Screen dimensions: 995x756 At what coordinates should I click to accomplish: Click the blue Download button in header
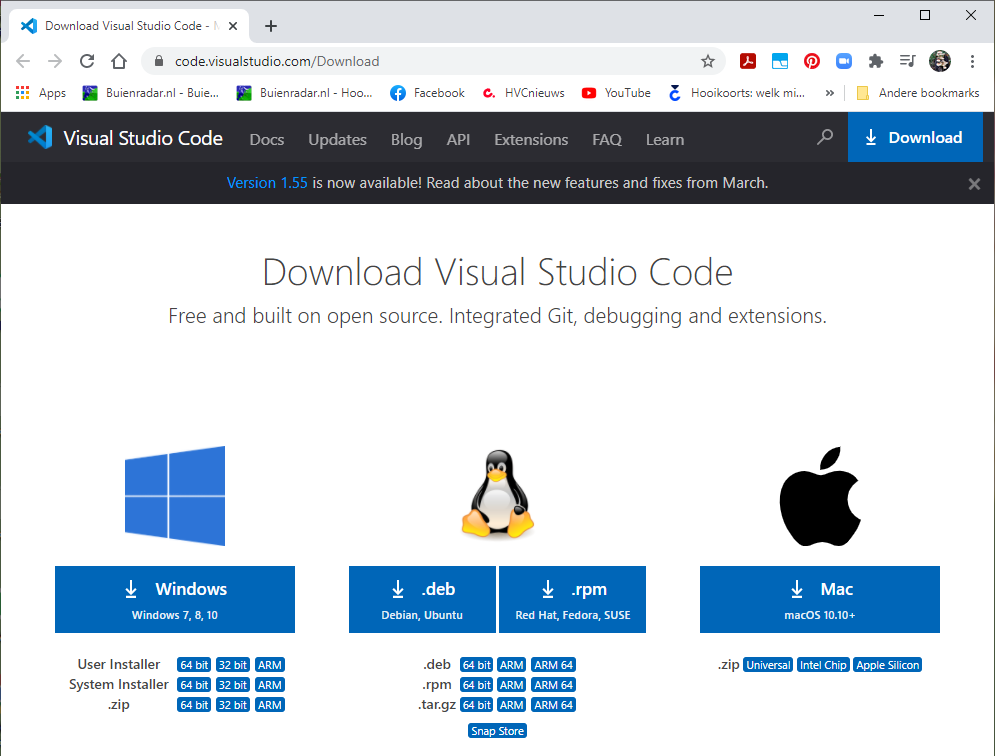pyautogui.click(x=915, y=137)
